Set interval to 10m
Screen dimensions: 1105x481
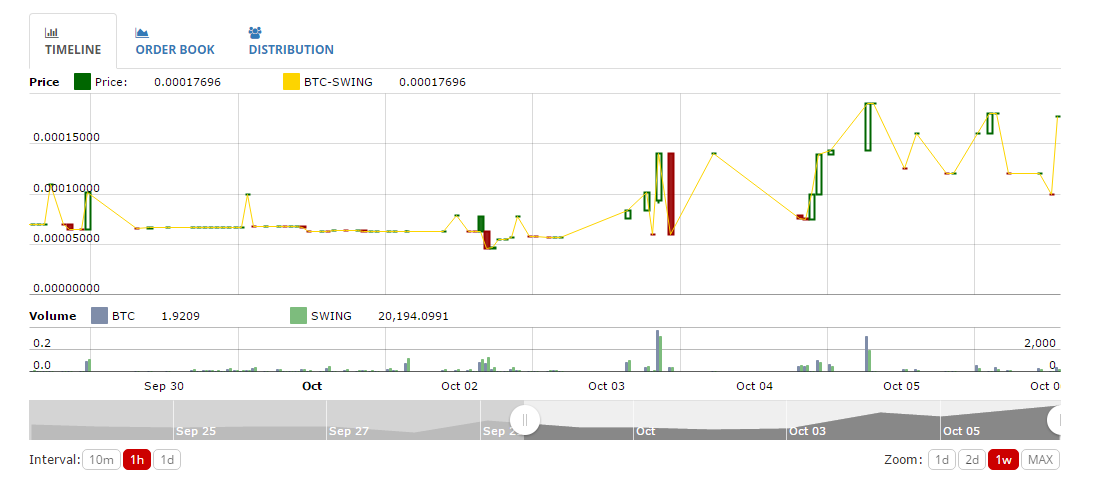(x=101, y=460)
